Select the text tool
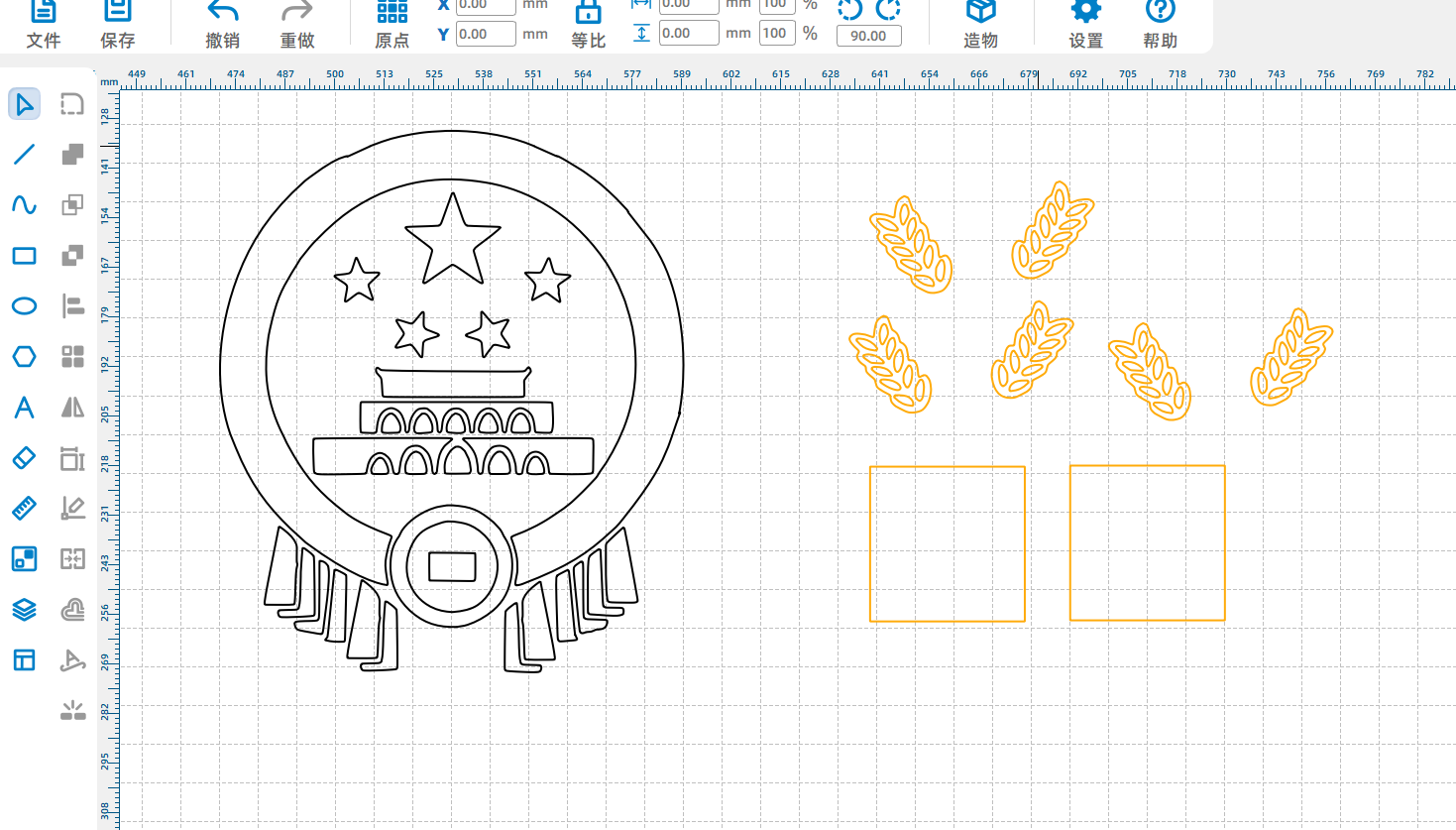1456x830 pixels. click(25, 408)
